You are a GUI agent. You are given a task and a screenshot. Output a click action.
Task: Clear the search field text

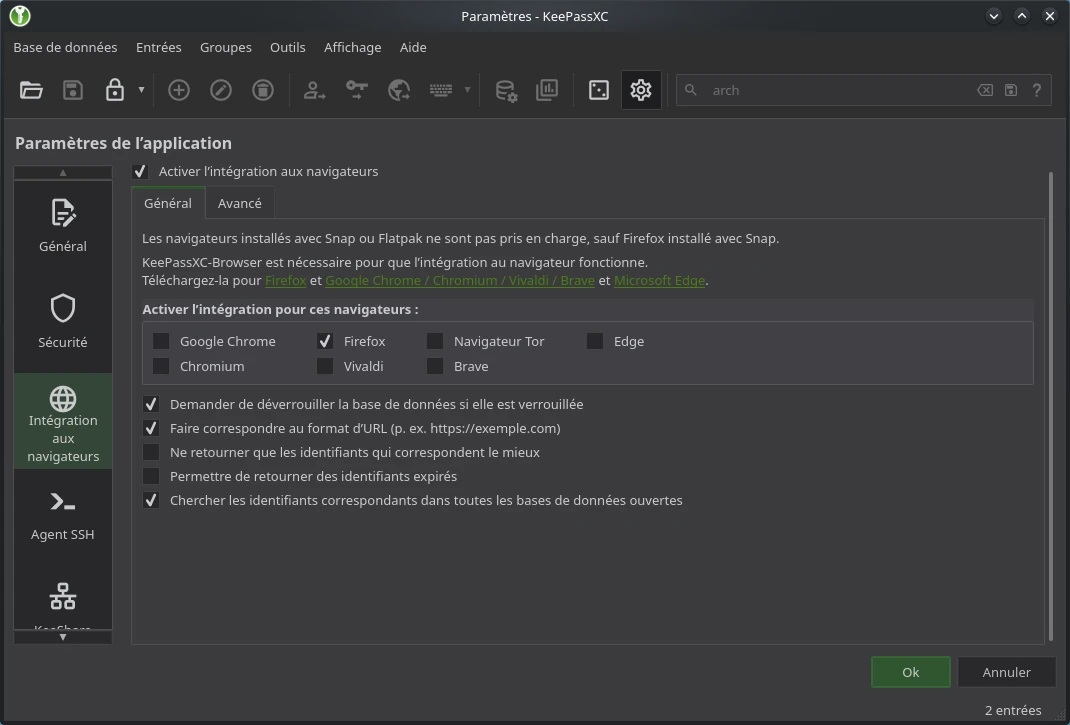click(985, 90)
